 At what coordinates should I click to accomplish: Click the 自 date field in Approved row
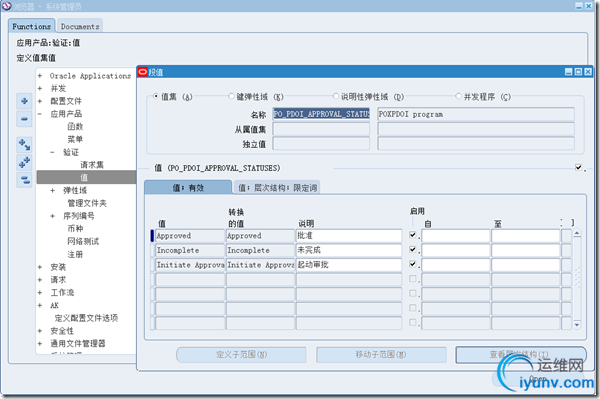tap(456, 236)
